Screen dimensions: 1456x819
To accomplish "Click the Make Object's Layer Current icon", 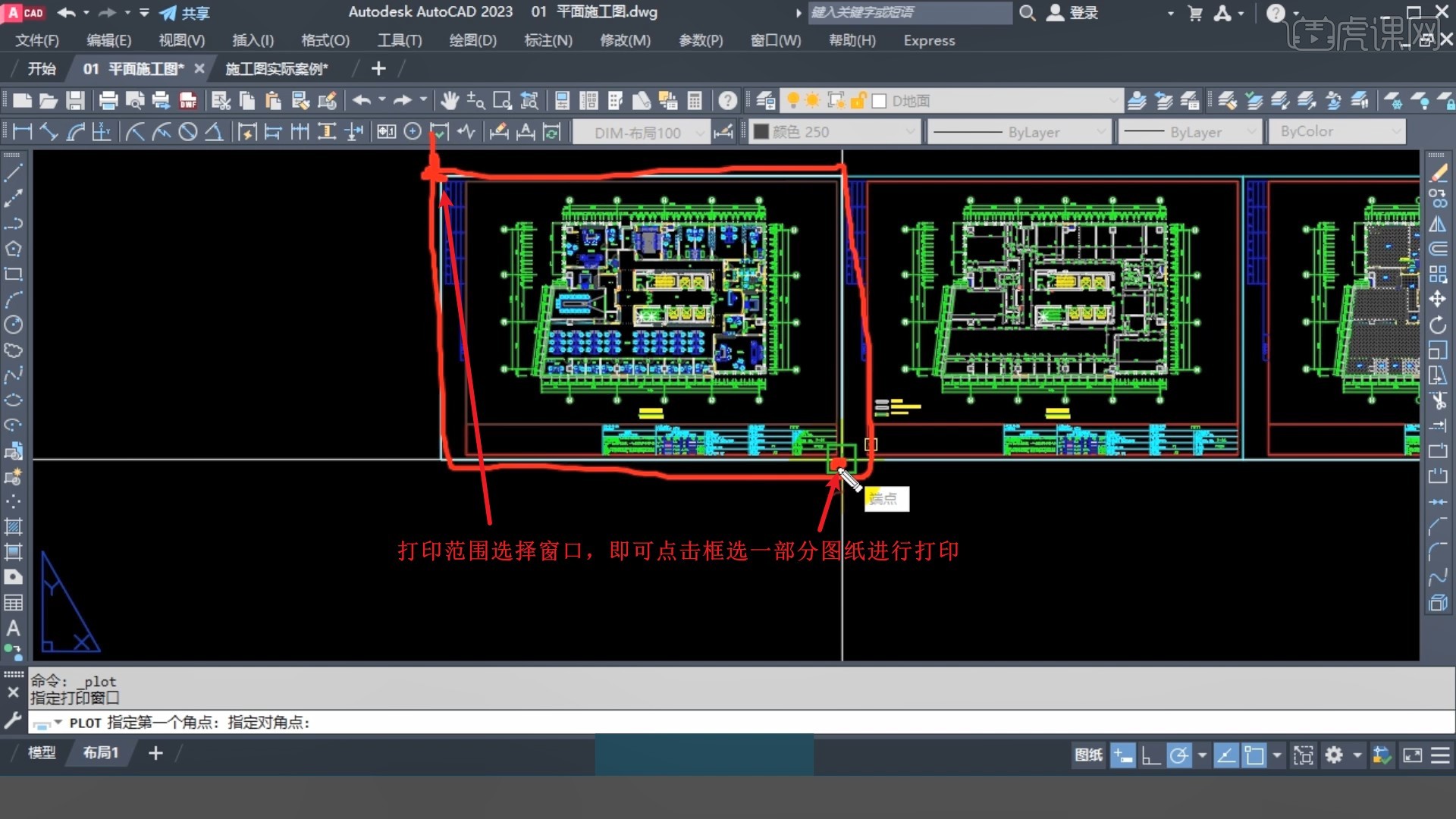I will click(x=1137, y=100).
